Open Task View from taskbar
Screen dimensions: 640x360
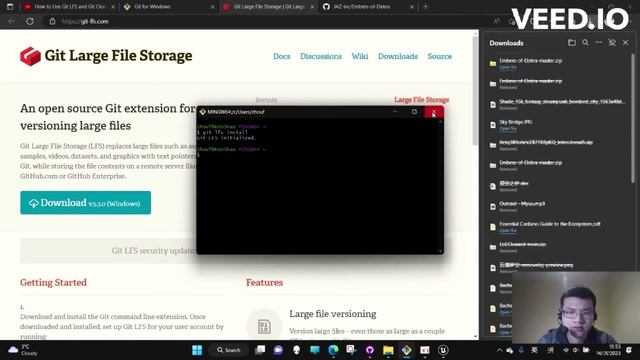pyautogui.click(x=260, y=350)
